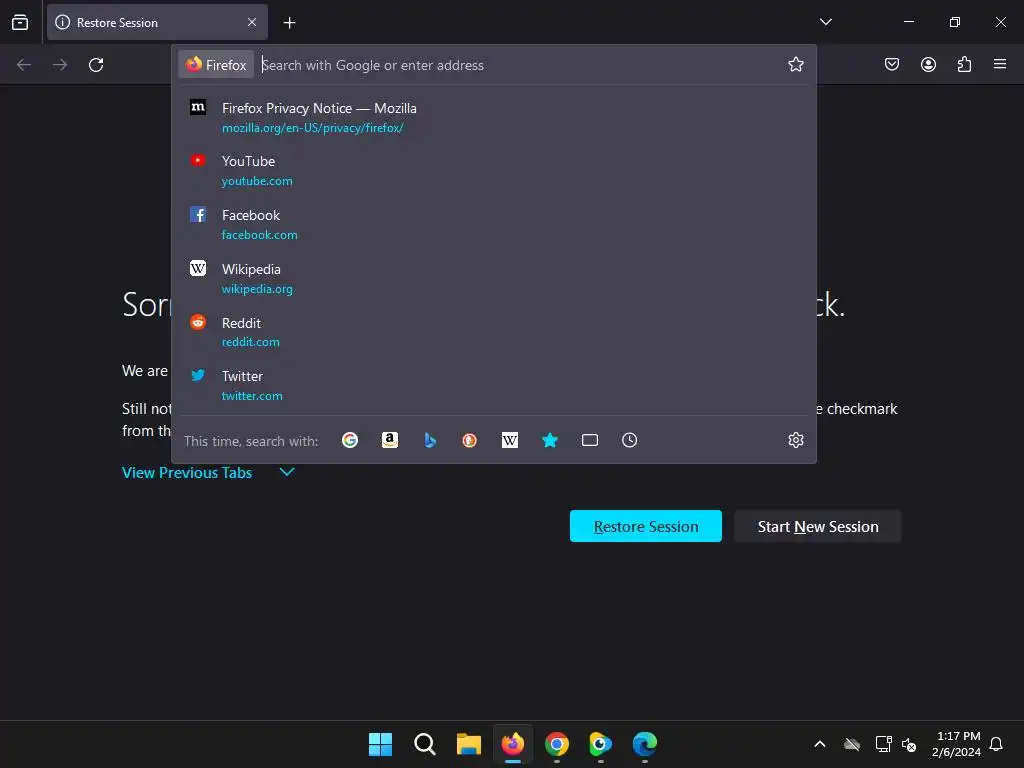Search this time with Google
1024x768 pixels.
[x=350, y=440]
